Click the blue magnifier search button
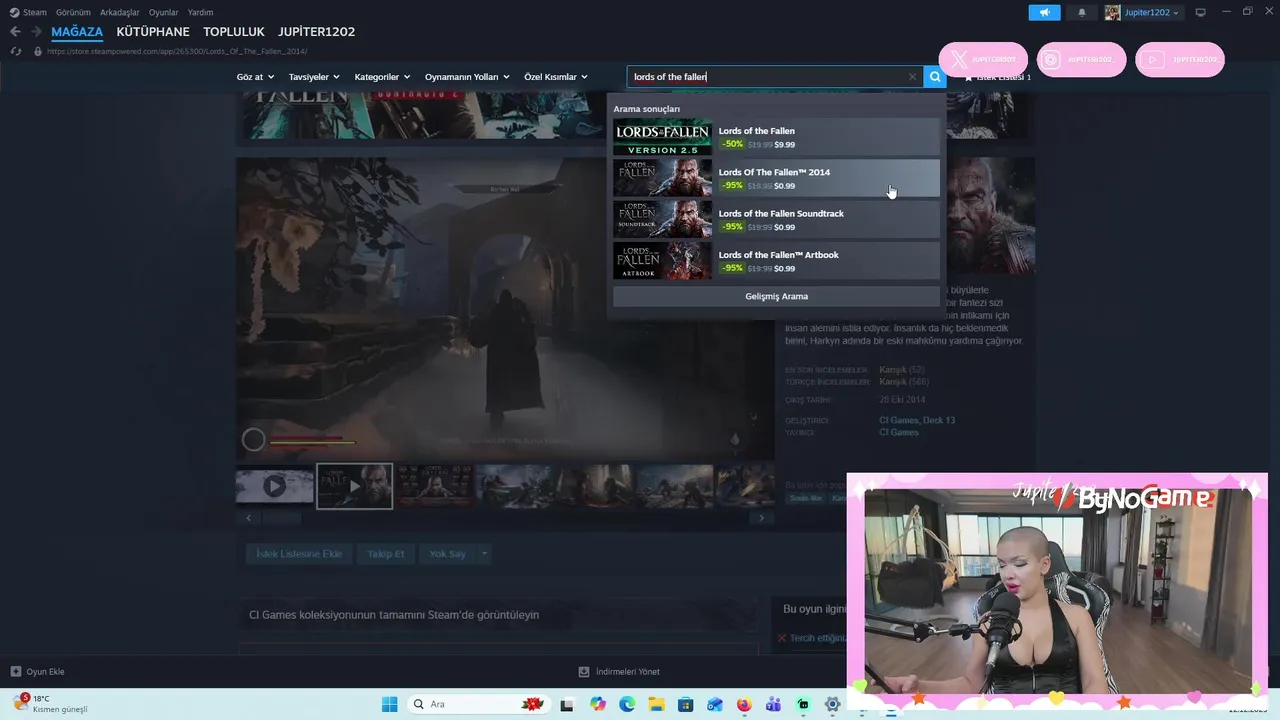The width and height of the screenshot is (1280, 720). click(x=934, y=77)
